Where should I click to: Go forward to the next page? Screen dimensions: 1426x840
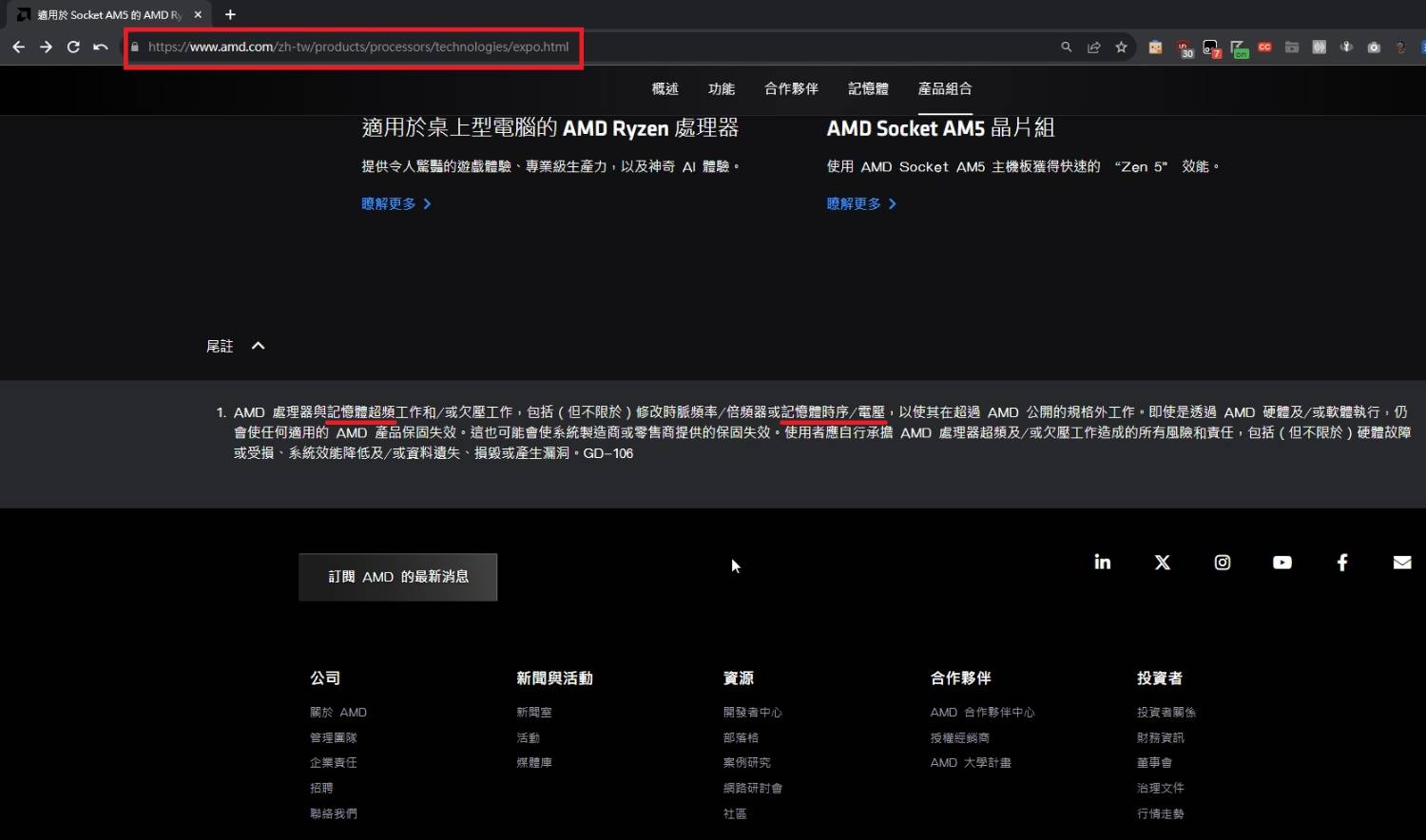click(46, 47)
